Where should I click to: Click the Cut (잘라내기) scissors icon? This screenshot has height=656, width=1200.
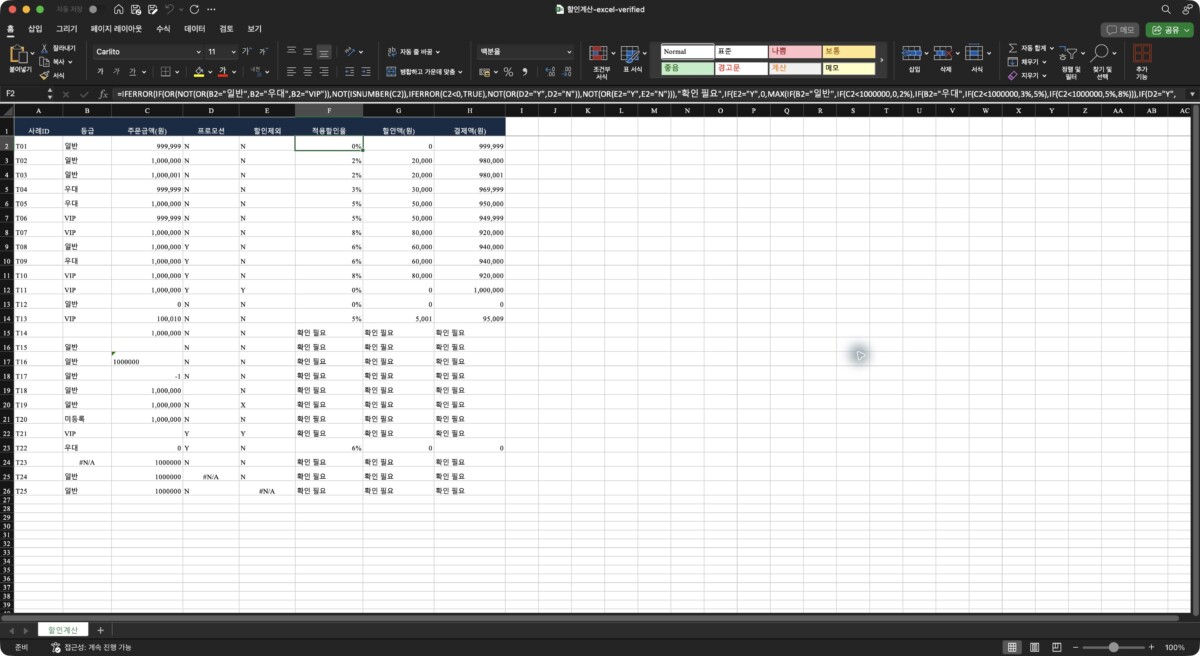click(x=44, y=48)
